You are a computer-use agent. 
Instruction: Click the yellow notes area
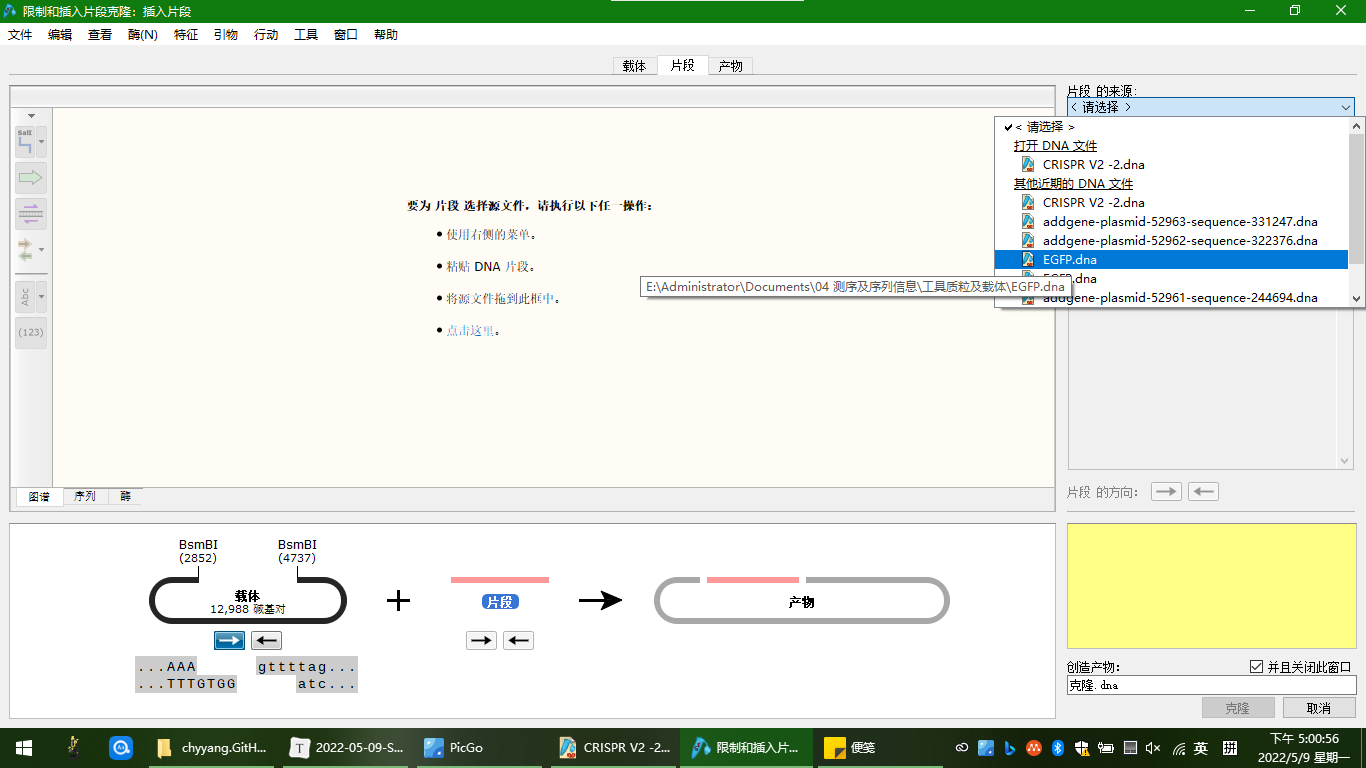tap(1211, 586)
